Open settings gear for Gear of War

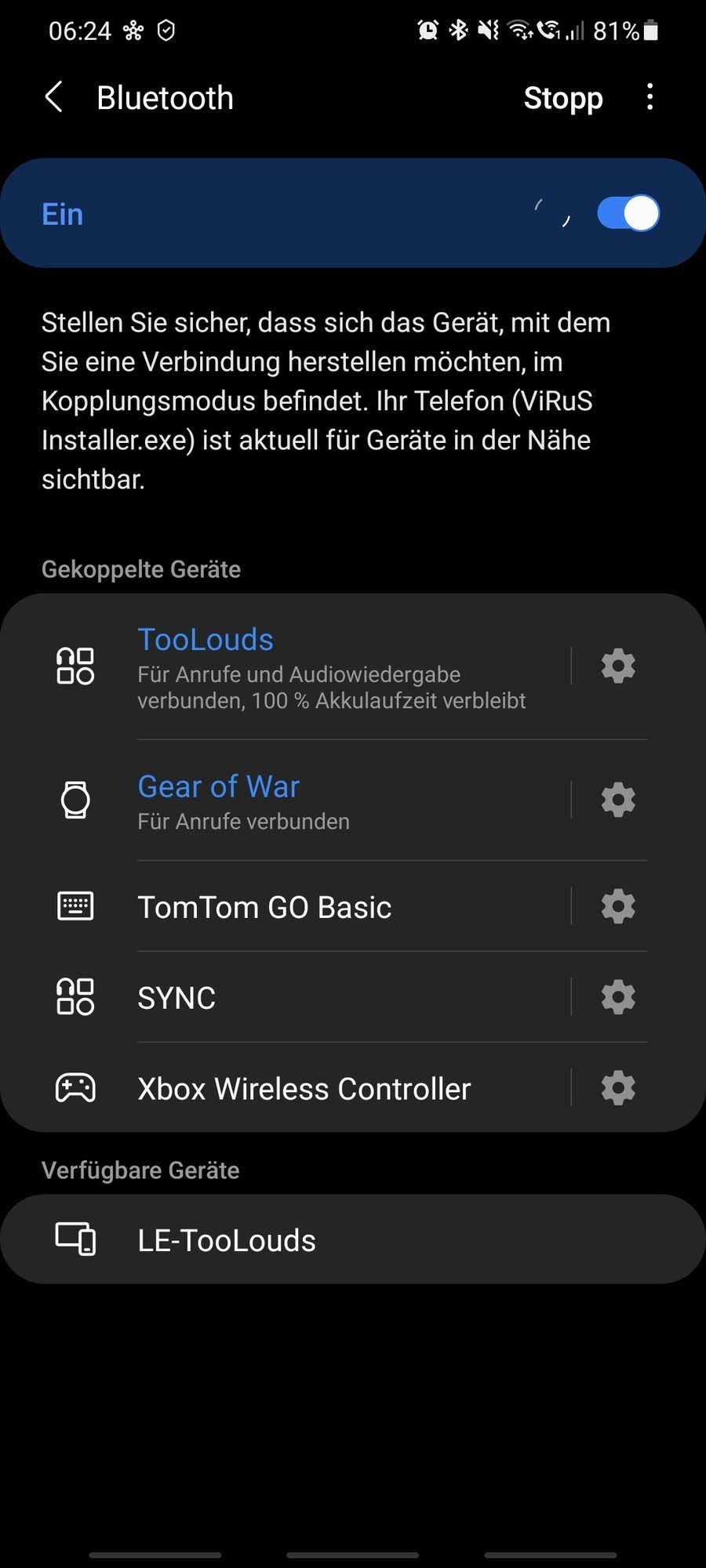tap(618, 800)
